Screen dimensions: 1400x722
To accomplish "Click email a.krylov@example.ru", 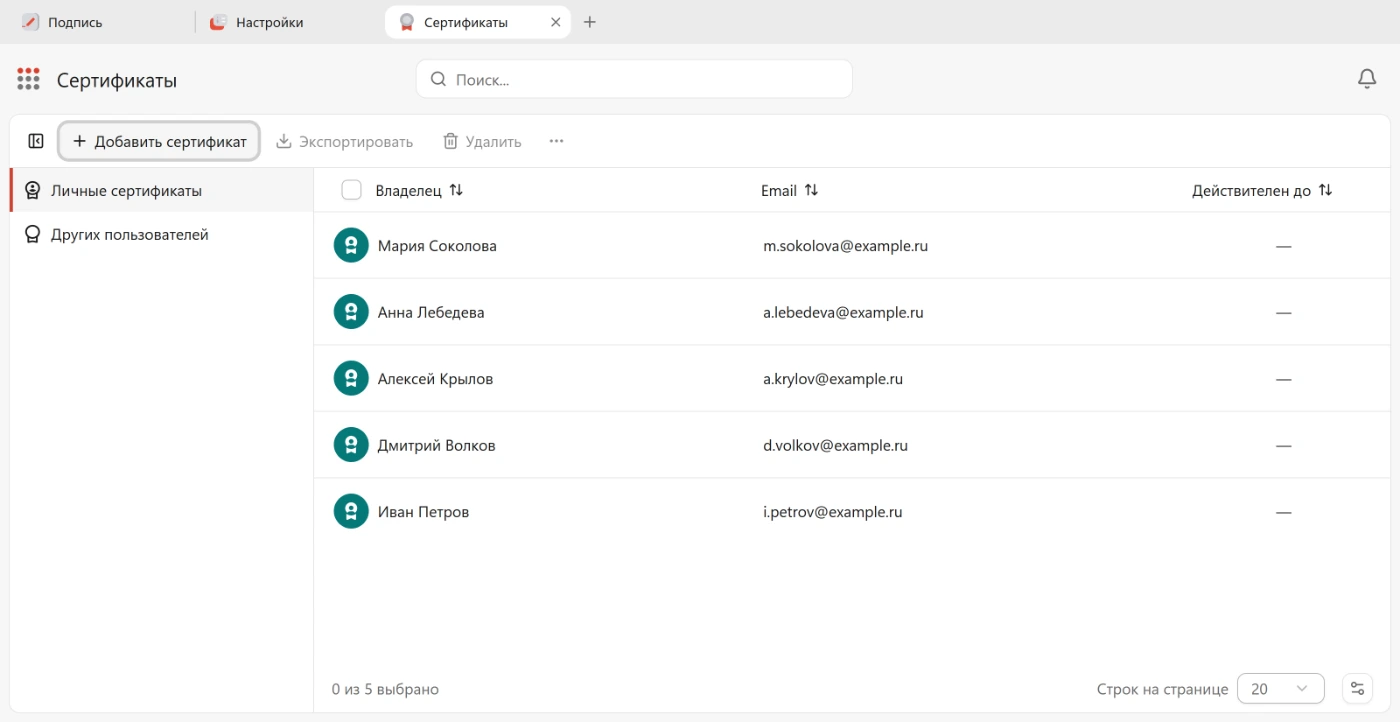I will click(833, 379).
